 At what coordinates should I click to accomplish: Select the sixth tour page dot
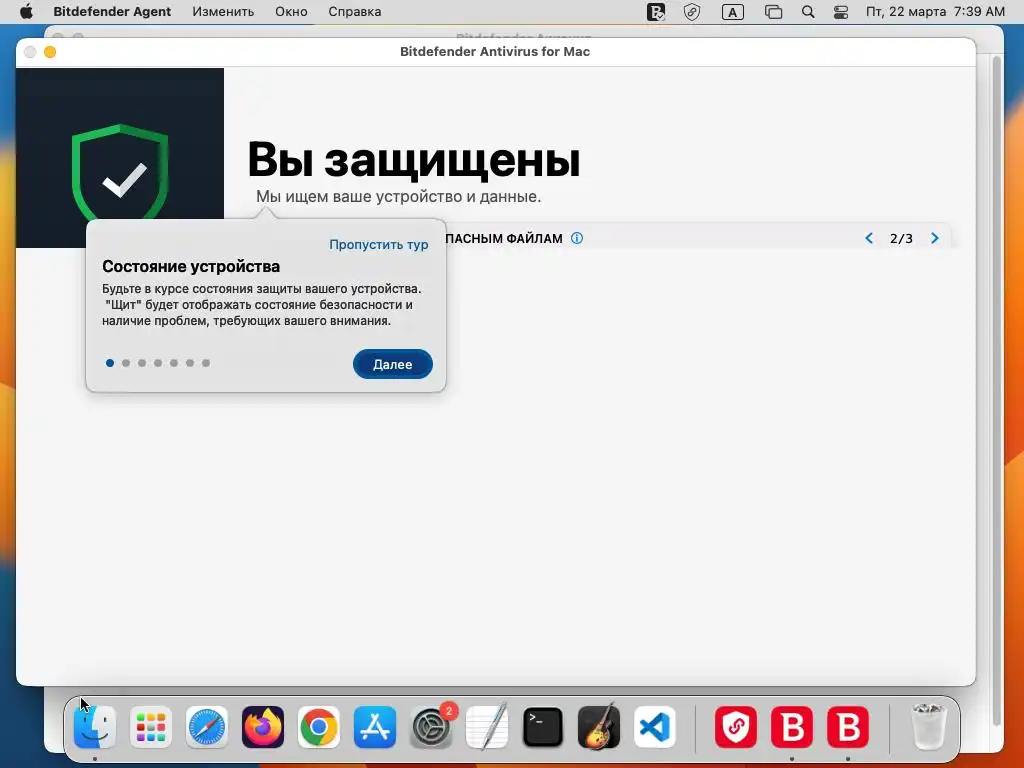coord(190,363)
